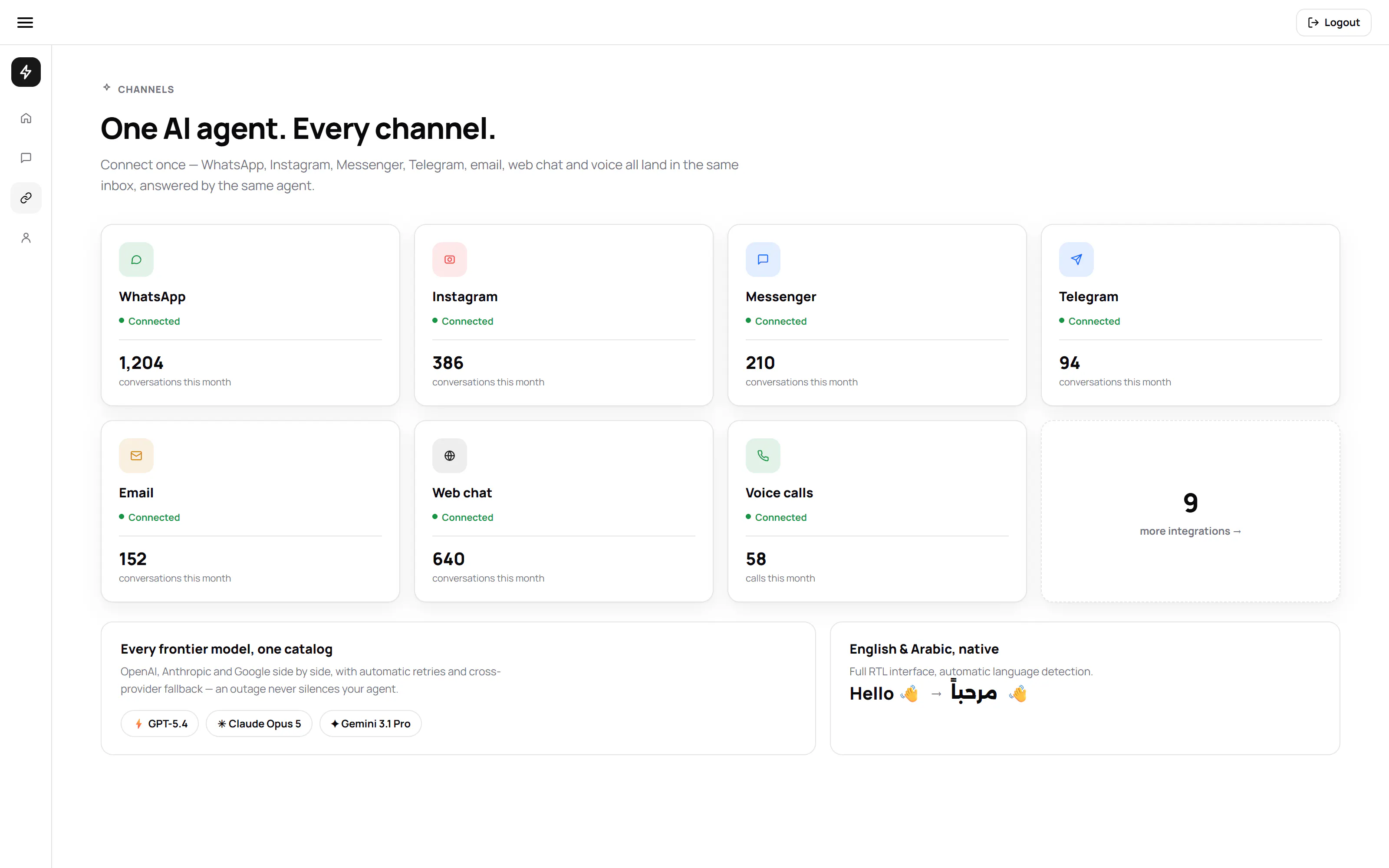Go to Home in the sidebar

click(x=26, y=118)
